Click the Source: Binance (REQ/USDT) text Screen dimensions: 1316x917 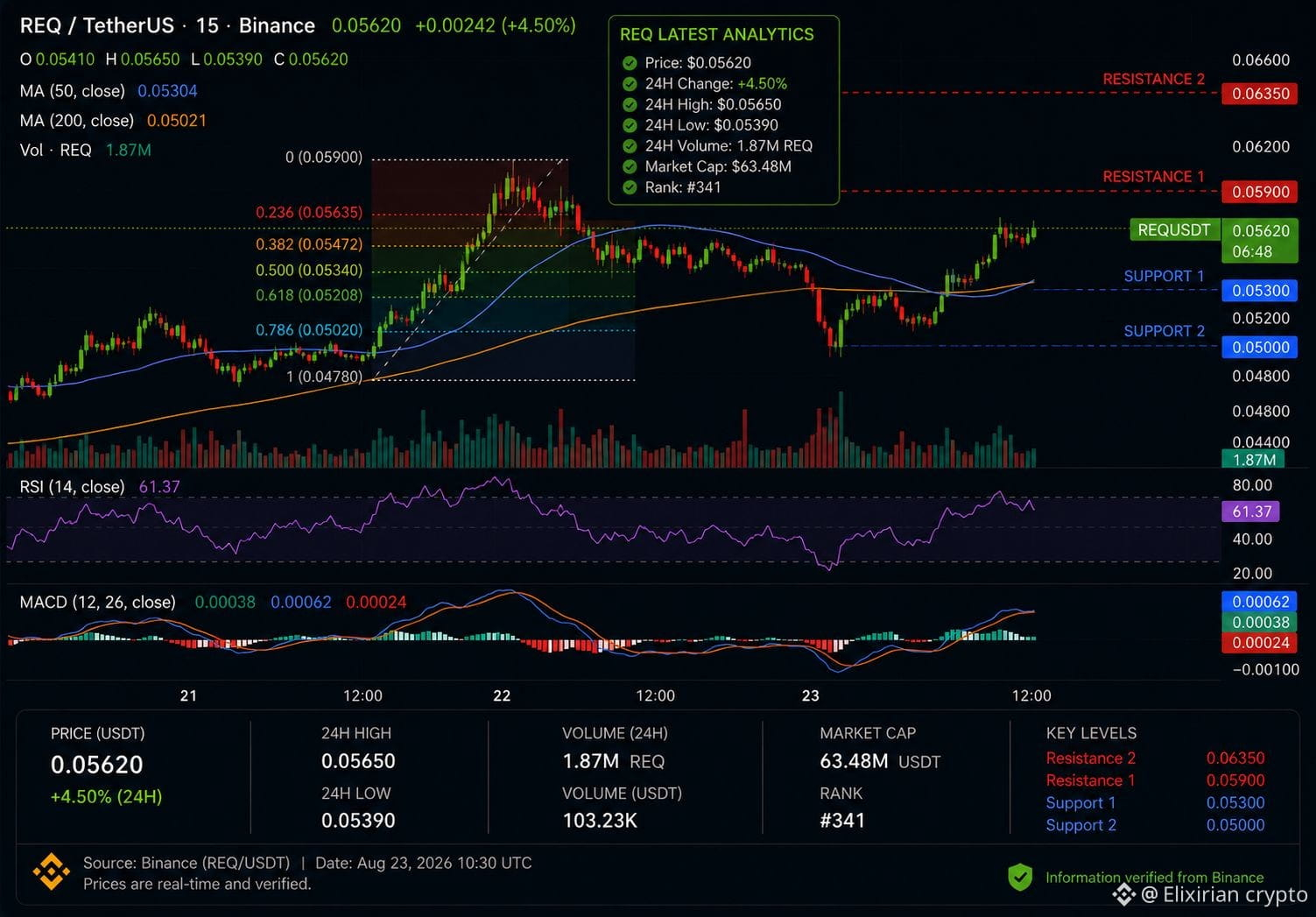[186, 864]
